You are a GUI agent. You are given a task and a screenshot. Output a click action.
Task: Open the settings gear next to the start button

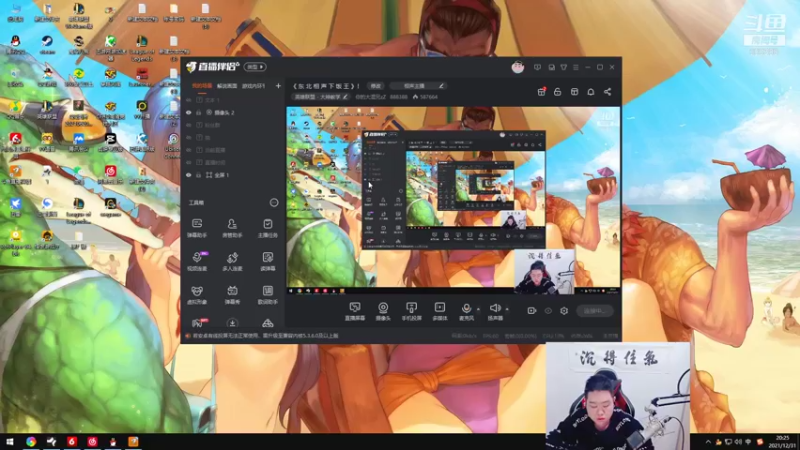pos(564,310)
